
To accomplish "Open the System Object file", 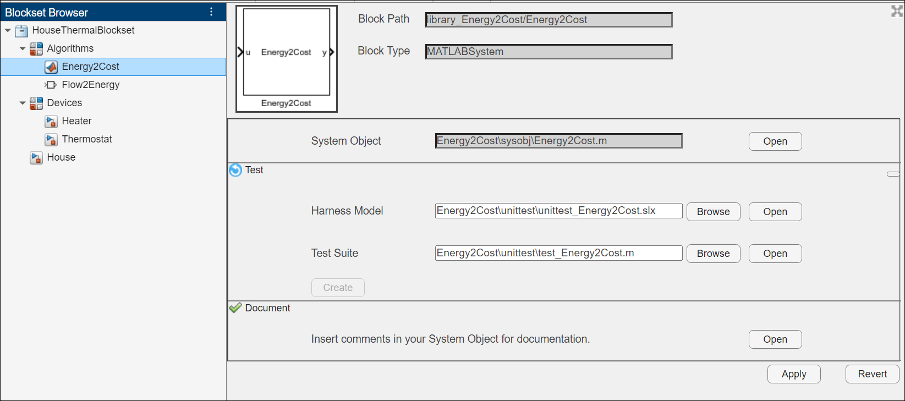I will 775,141.
